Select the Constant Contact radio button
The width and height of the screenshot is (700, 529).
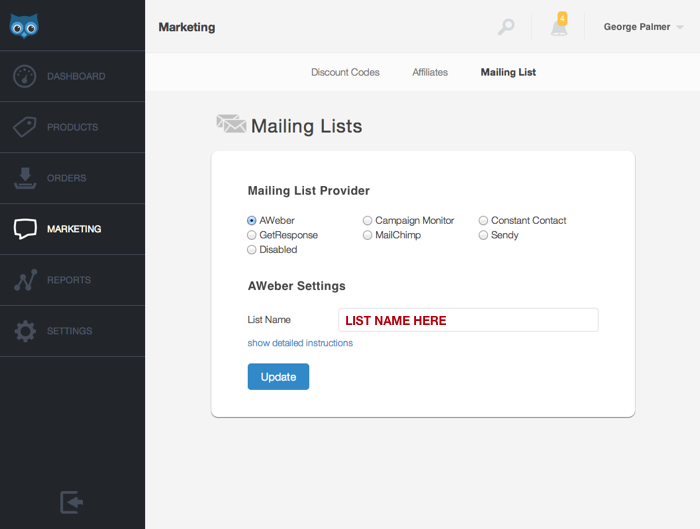pos(483,221)
